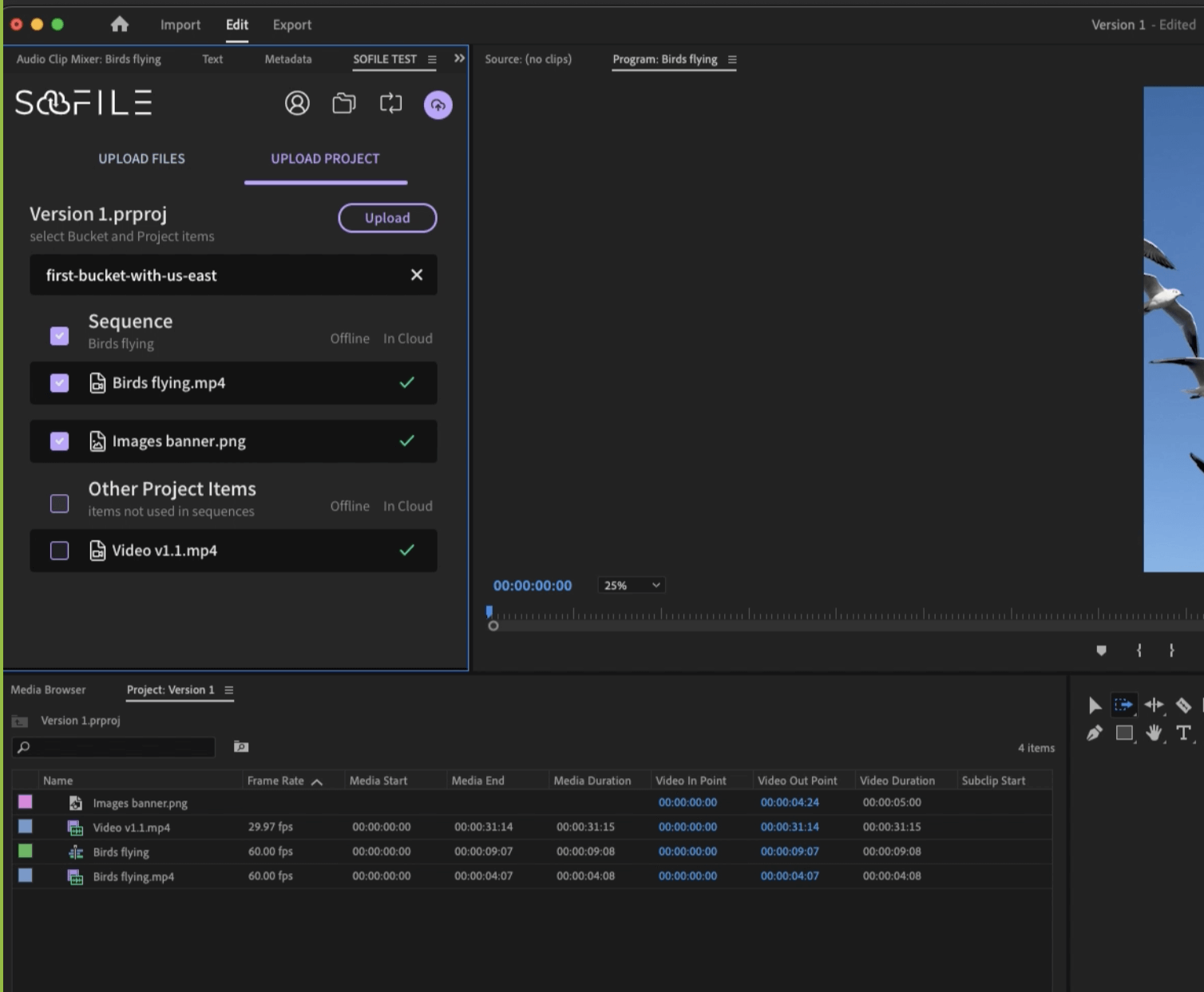
Task: Switch to the UPLOAD FILES tab
Action: tap(141, 159)
